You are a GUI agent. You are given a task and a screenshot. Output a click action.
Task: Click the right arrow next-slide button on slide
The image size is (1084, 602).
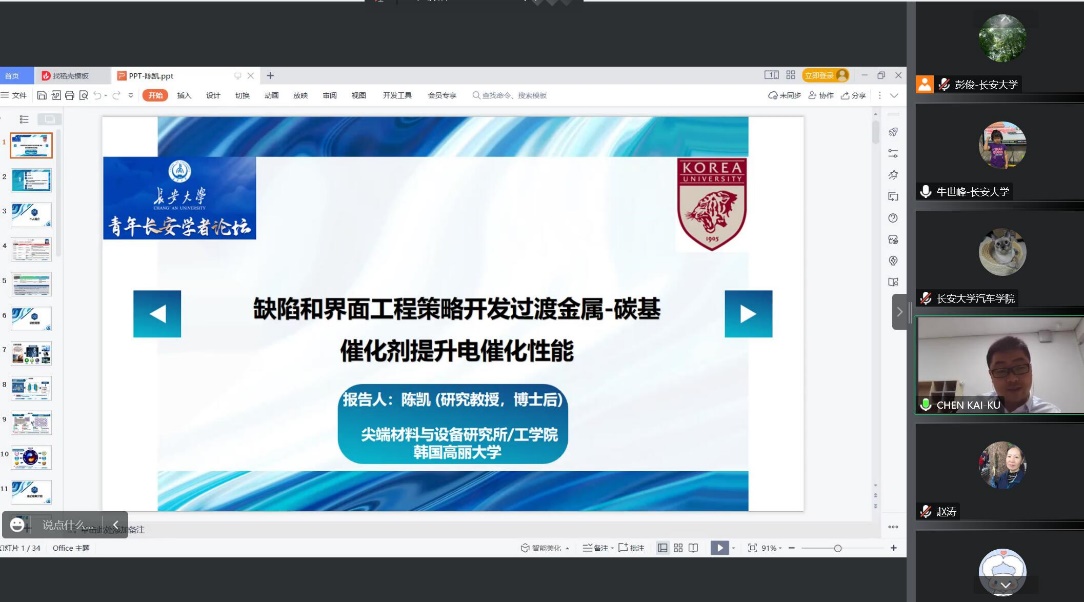point(748,314)
